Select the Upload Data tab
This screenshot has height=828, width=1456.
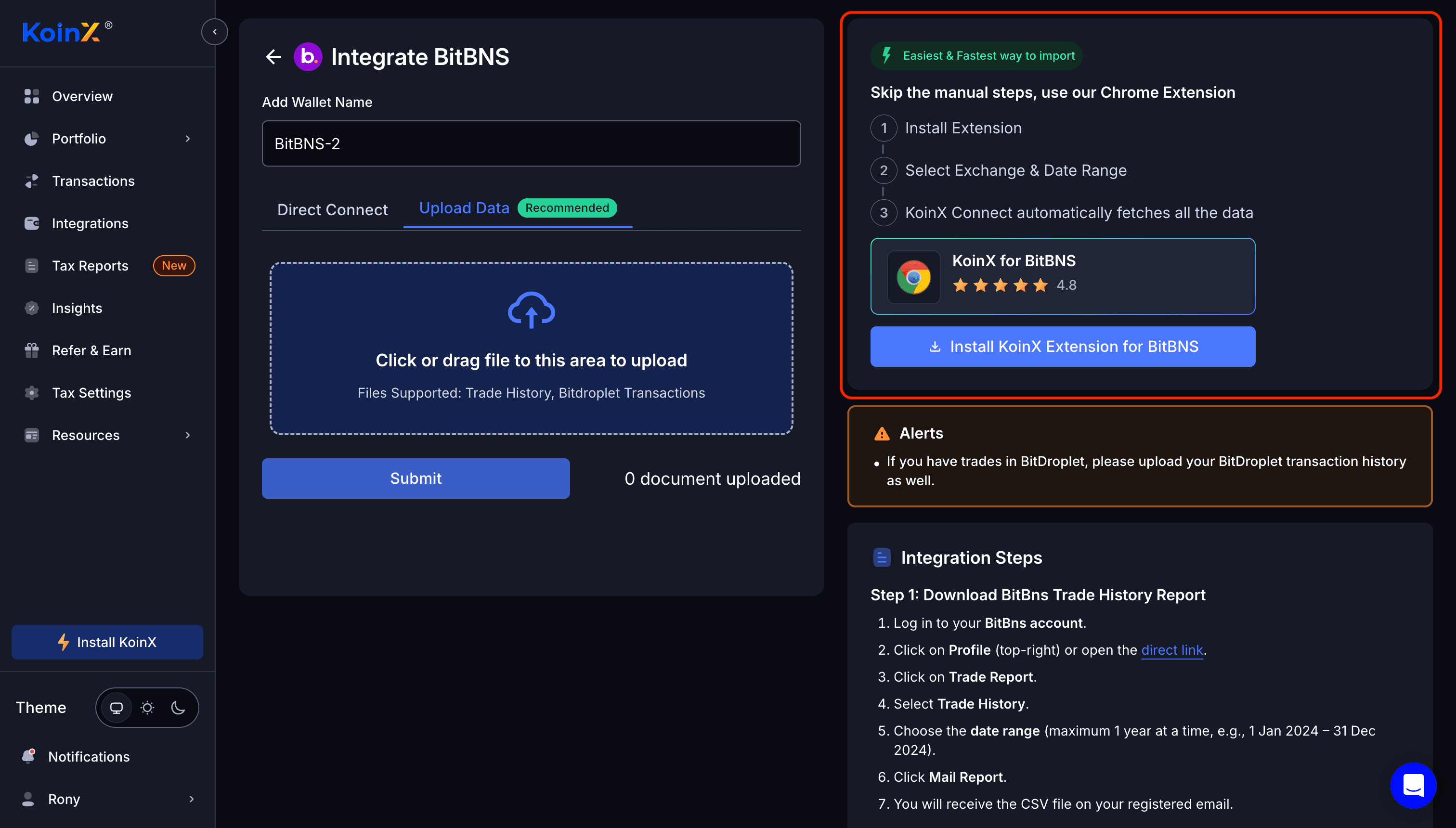464,207
